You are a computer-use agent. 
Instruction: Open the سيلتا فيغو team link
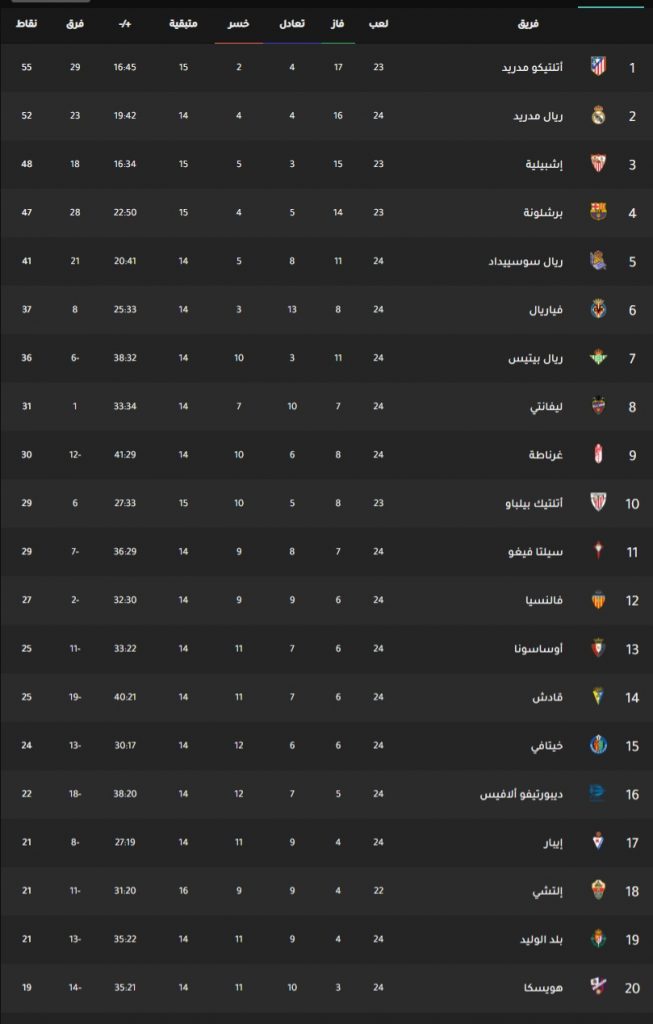[x=535, y=551]
